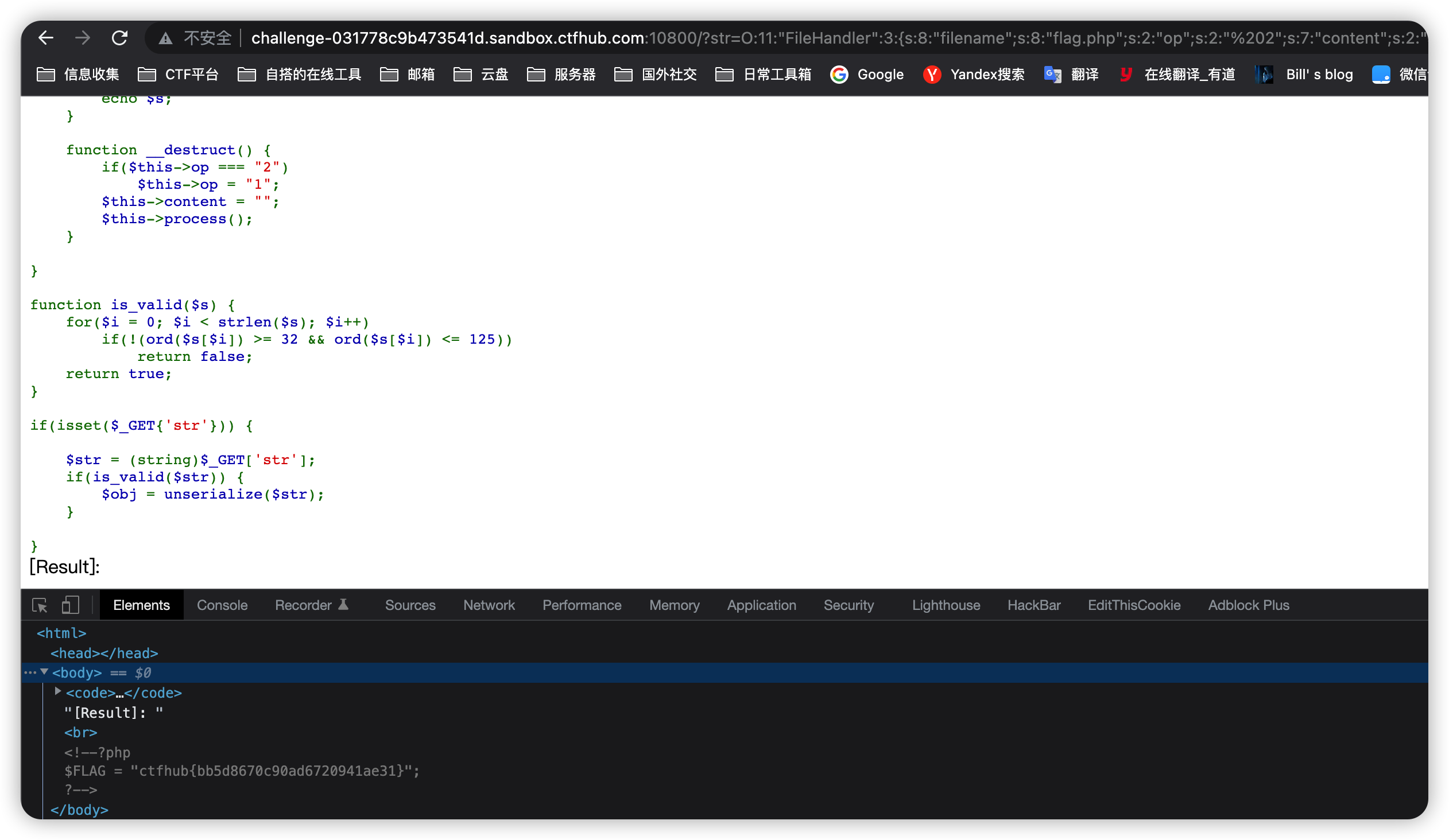Open the 服务器 bookmark folder
The height and width of the screenshot is (840, 1449).
tap(562, 75)
